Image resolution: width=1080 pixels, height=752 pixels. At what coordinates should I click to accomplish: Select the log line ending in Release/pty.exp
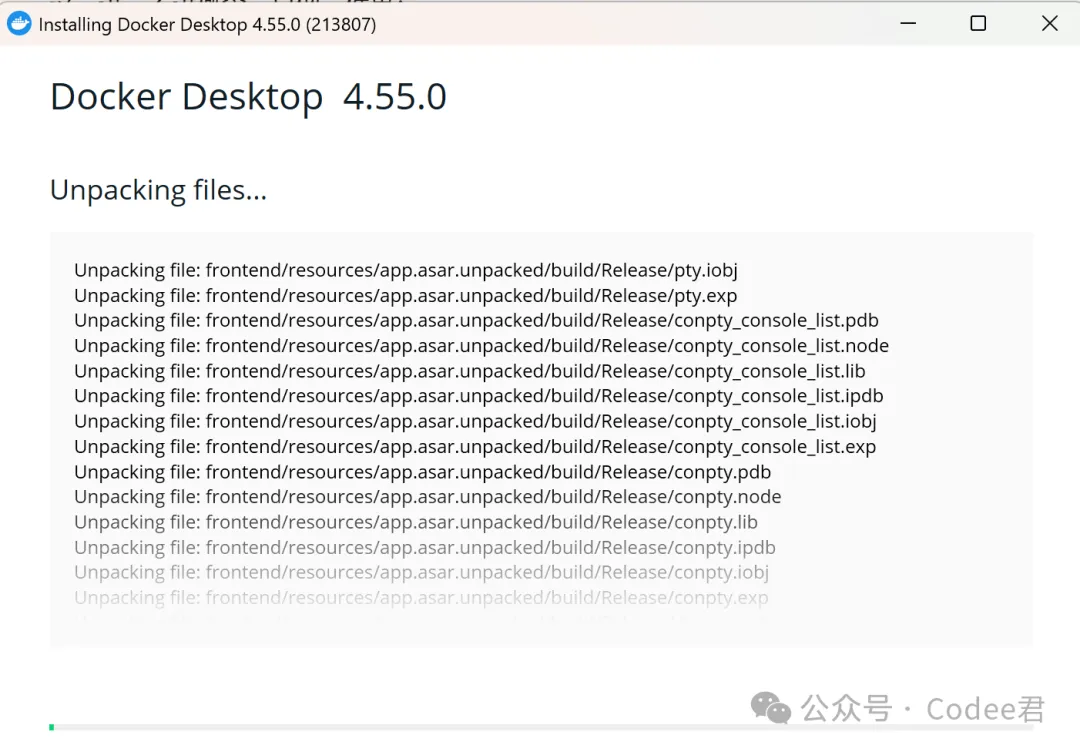coord(406,295)
